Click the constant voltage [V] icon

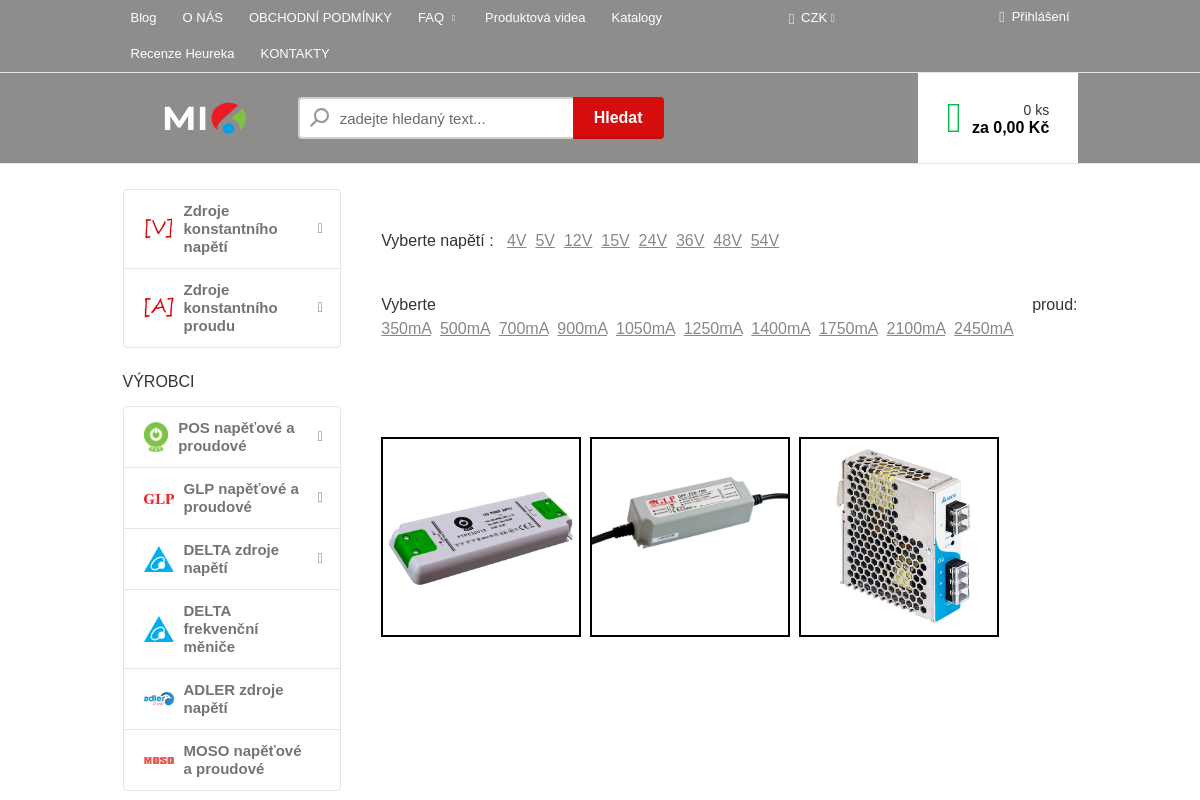pos(158,229)
